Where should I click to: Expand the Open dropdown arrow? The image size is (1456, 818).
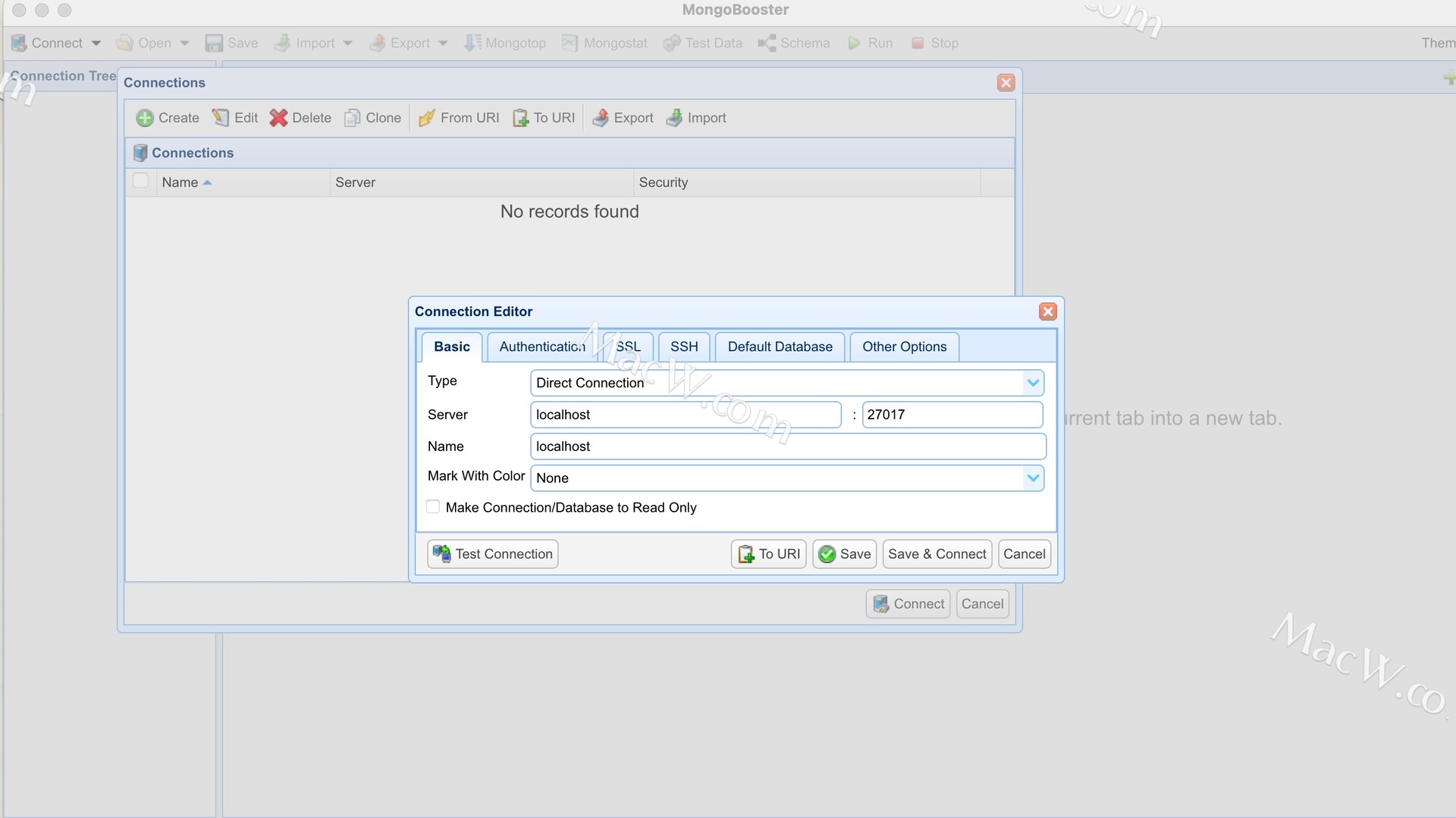184,43
